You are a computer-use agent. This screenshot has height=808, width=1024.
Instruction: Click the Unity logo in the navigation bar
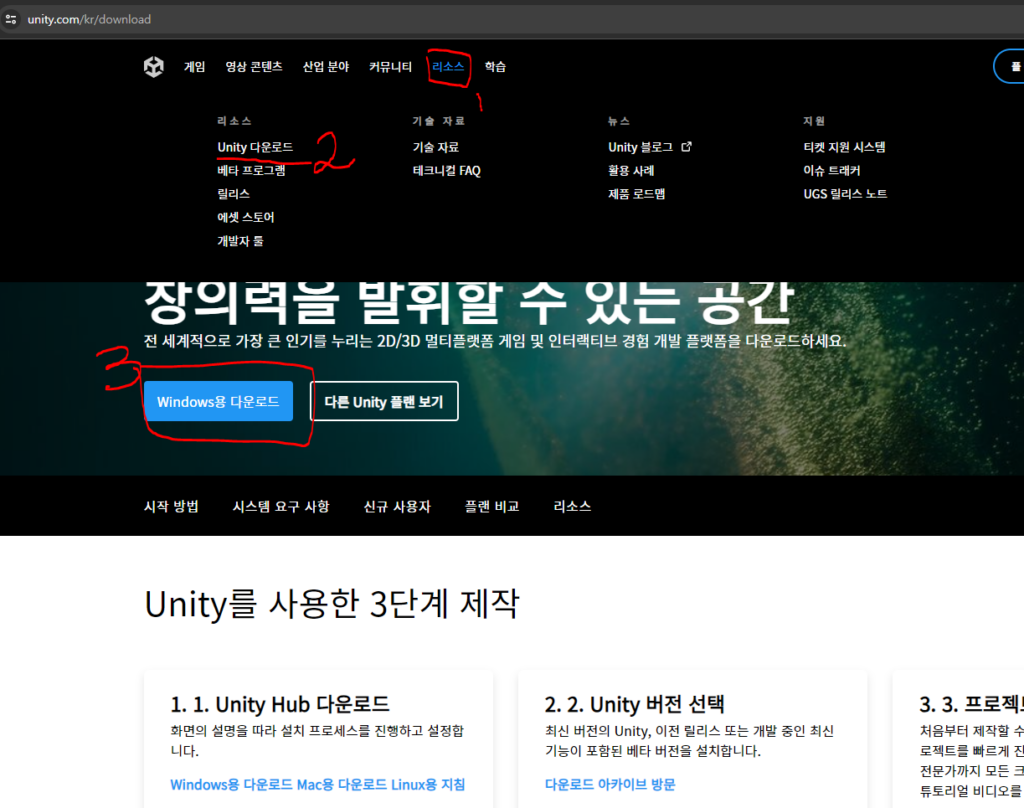(154, 66)
